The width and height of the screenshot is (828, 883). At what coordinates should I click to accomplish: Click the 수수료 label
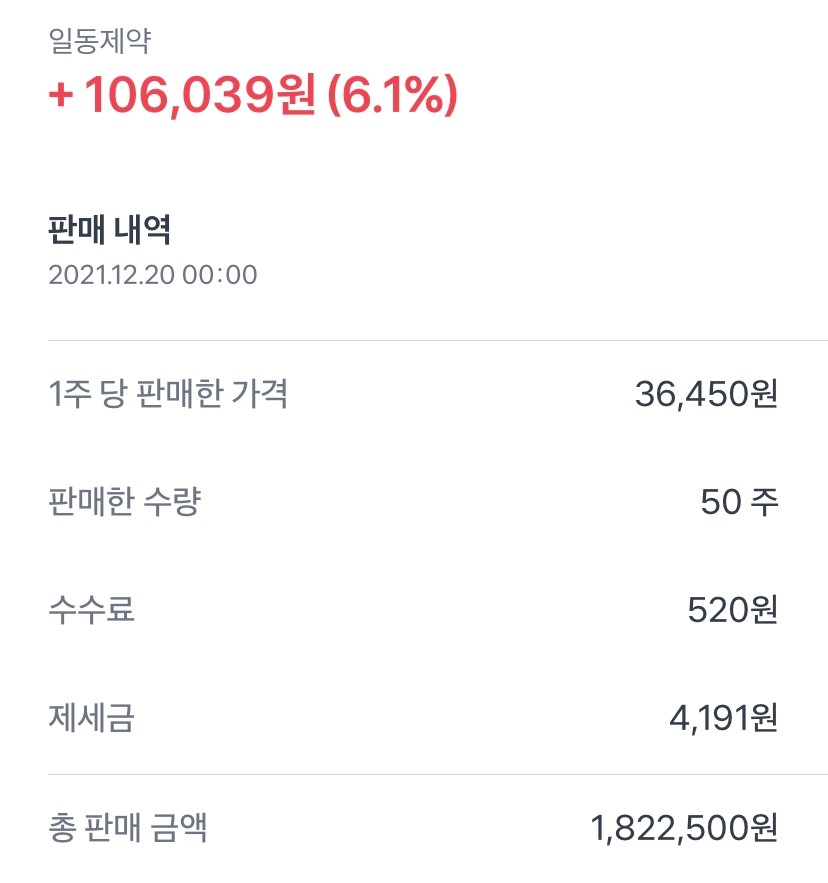coord(91,609)
